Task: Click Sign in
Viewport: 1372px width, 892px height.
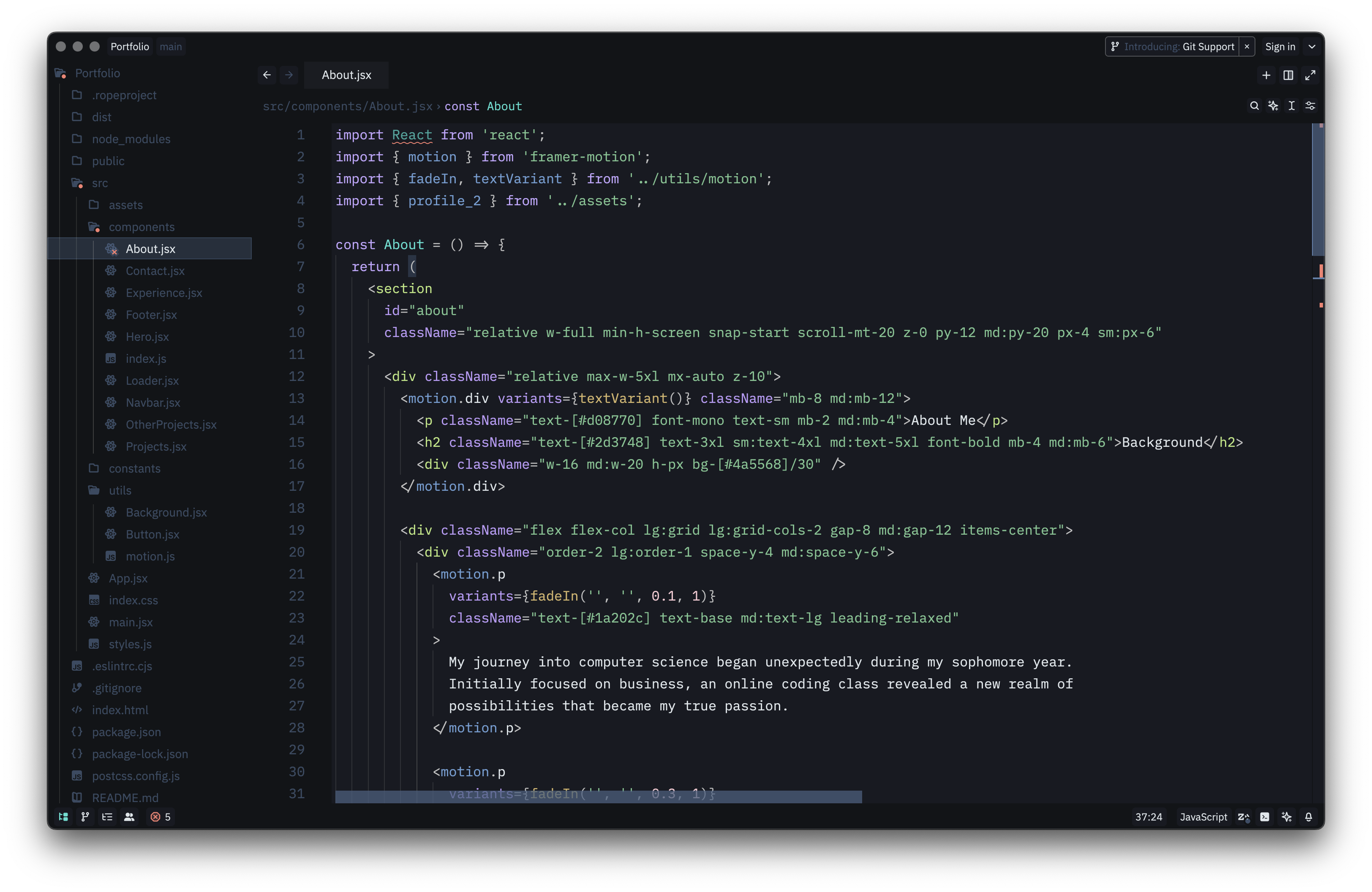Action: [x=1280, y=47]
